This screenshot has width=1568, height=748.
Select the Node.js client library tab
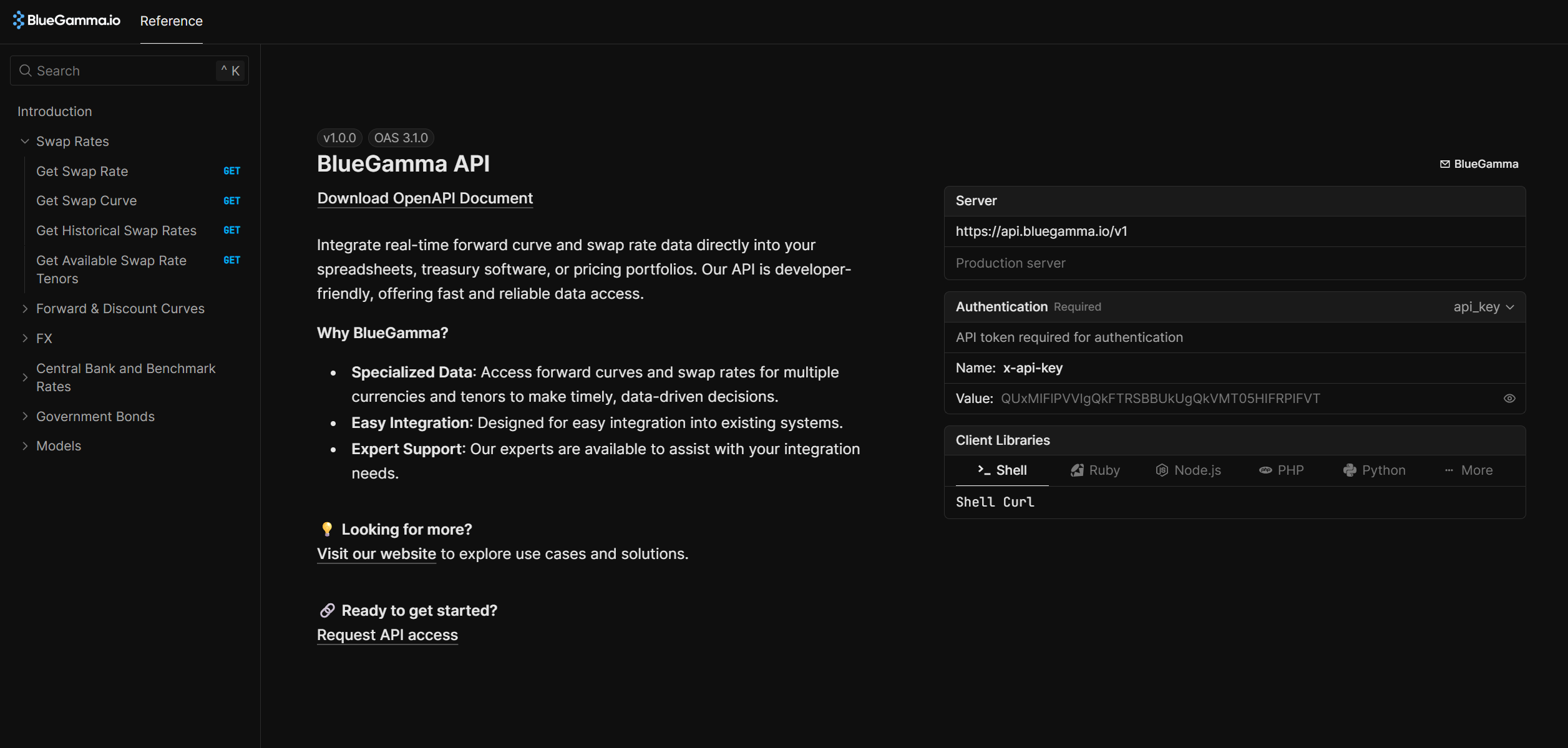click(x=1189, y=470)
